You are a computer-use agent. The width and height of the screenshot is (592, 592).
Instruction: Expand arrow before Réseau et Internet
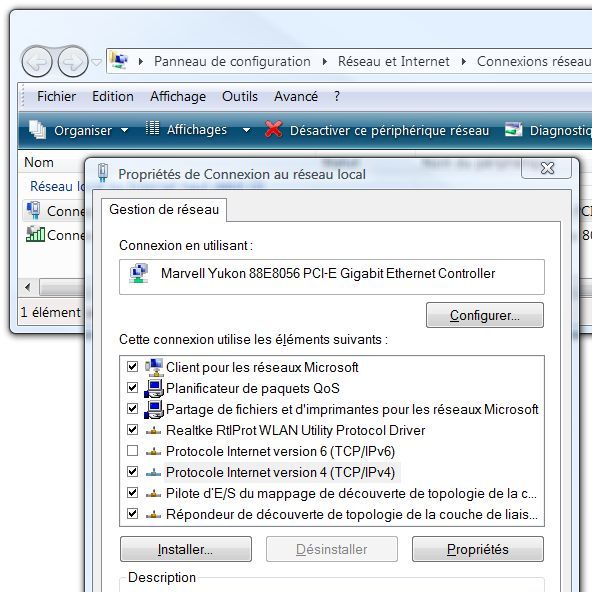tap(324, 62)
